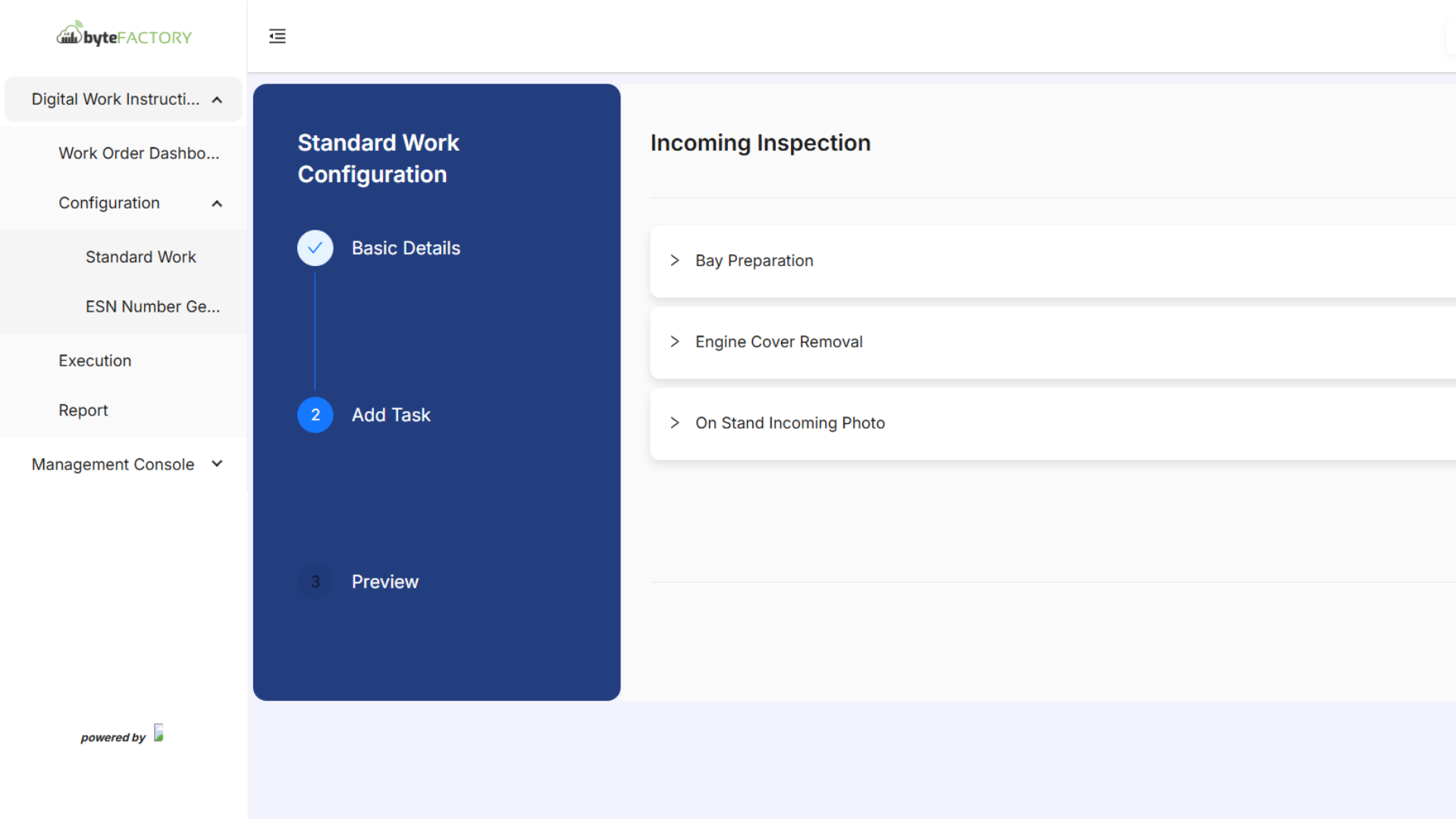1456x819 pixels.
Task: Click the Basic Details checkmark step circle
Action: click(x=315, y=248)
